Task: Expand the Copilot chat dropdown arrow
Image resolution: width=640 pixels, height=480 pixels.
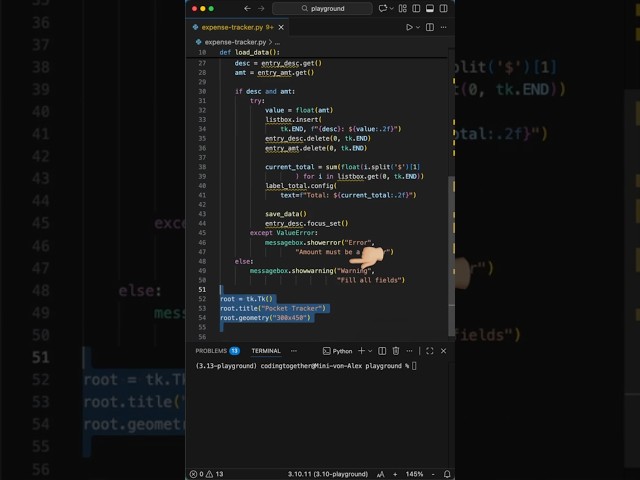Action: click(x=392, y=8)
